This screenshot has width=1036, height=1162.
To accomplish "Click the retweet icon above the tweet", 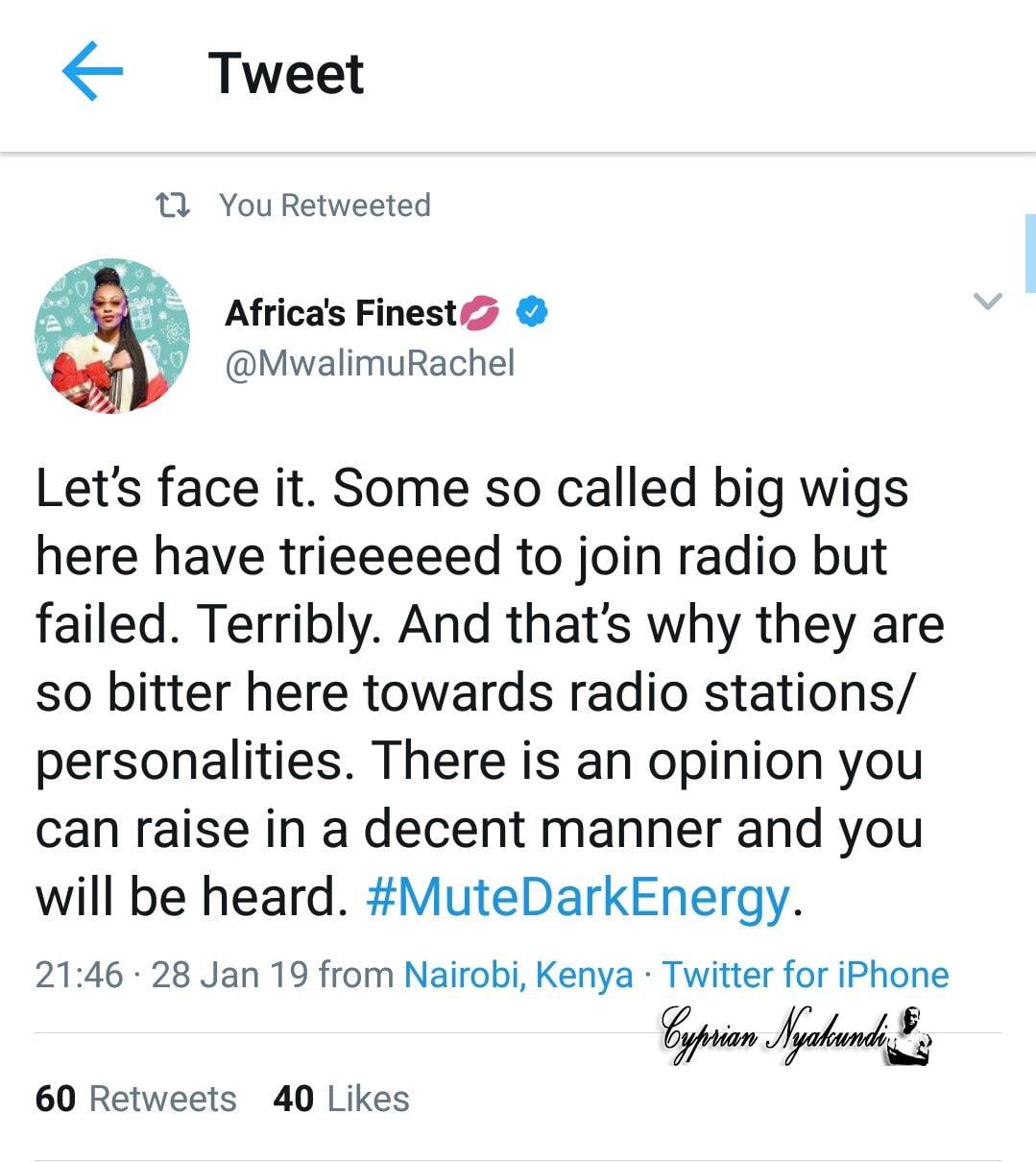I will 173,205.
